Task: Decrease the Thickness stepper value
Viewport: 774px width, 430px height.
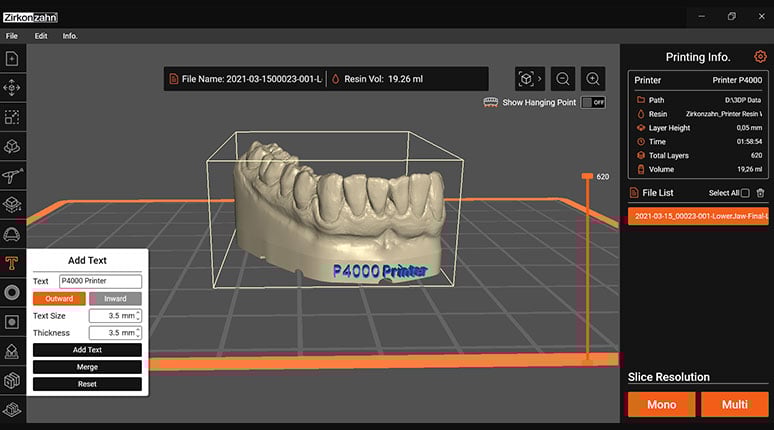Action: coord(138,336)
